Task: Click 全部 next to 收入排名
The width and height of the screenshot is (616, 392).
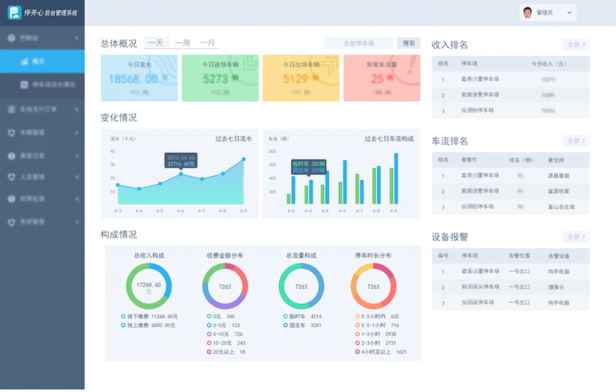Action: [x=576, y=44]
